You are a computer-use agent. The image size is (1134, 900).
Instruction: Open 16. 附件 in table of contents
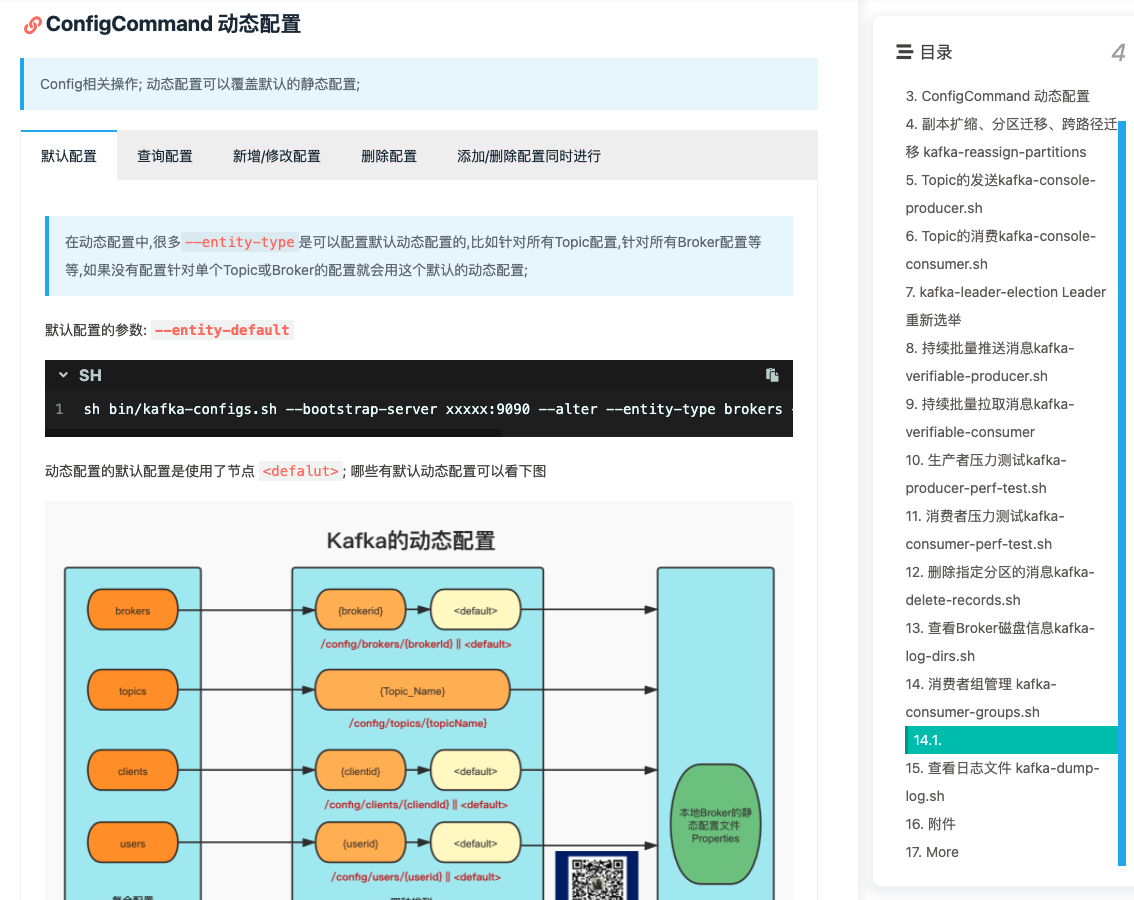pos(930,824)
